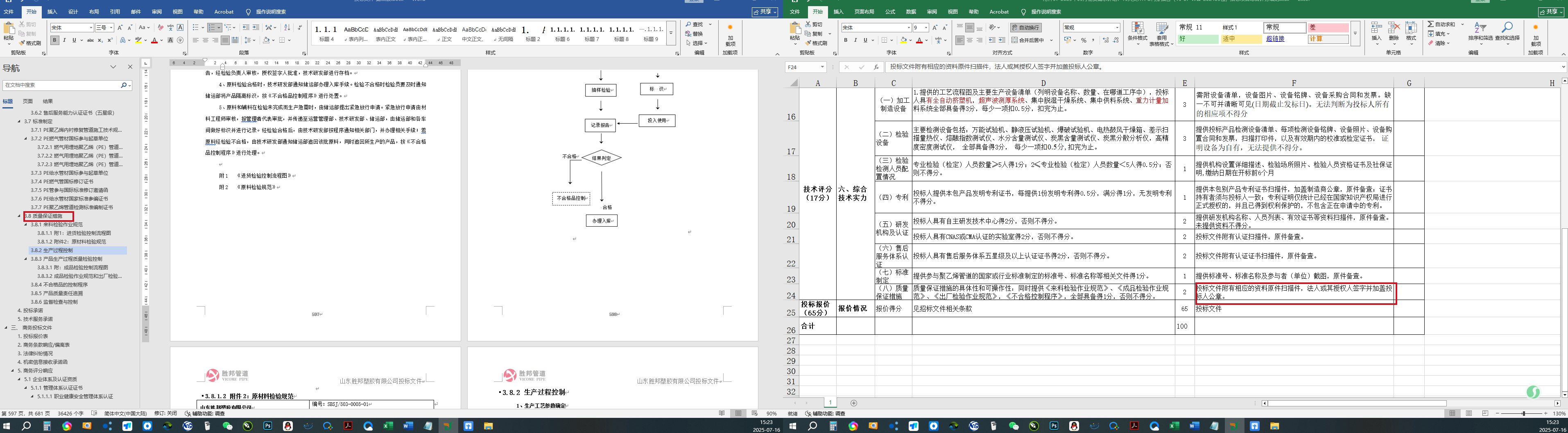Open the Word 审阅 tab
This screenshot has width=1568, height=433.
click(157, 11)
